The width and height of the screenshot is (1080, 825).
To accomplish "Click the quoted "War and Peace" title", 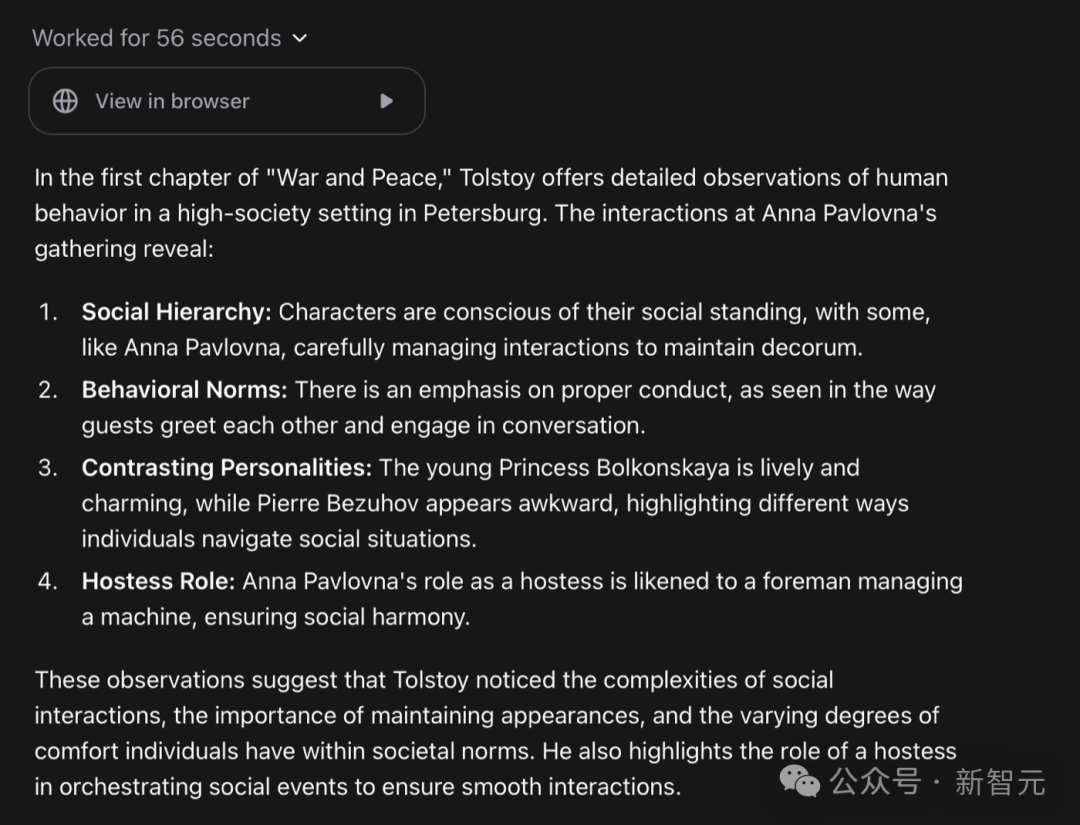I will [x=361, y=178].
